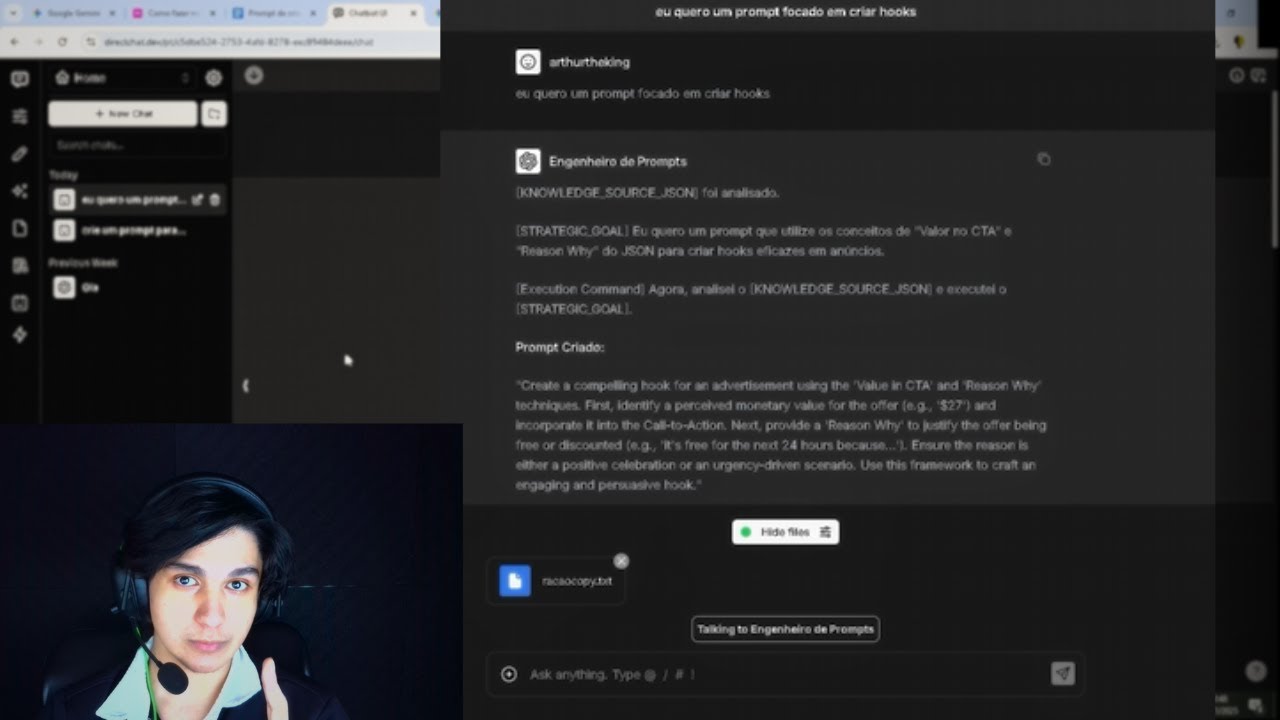
Task: Open the arthurtheking user avatar
Action: (528, 62)
